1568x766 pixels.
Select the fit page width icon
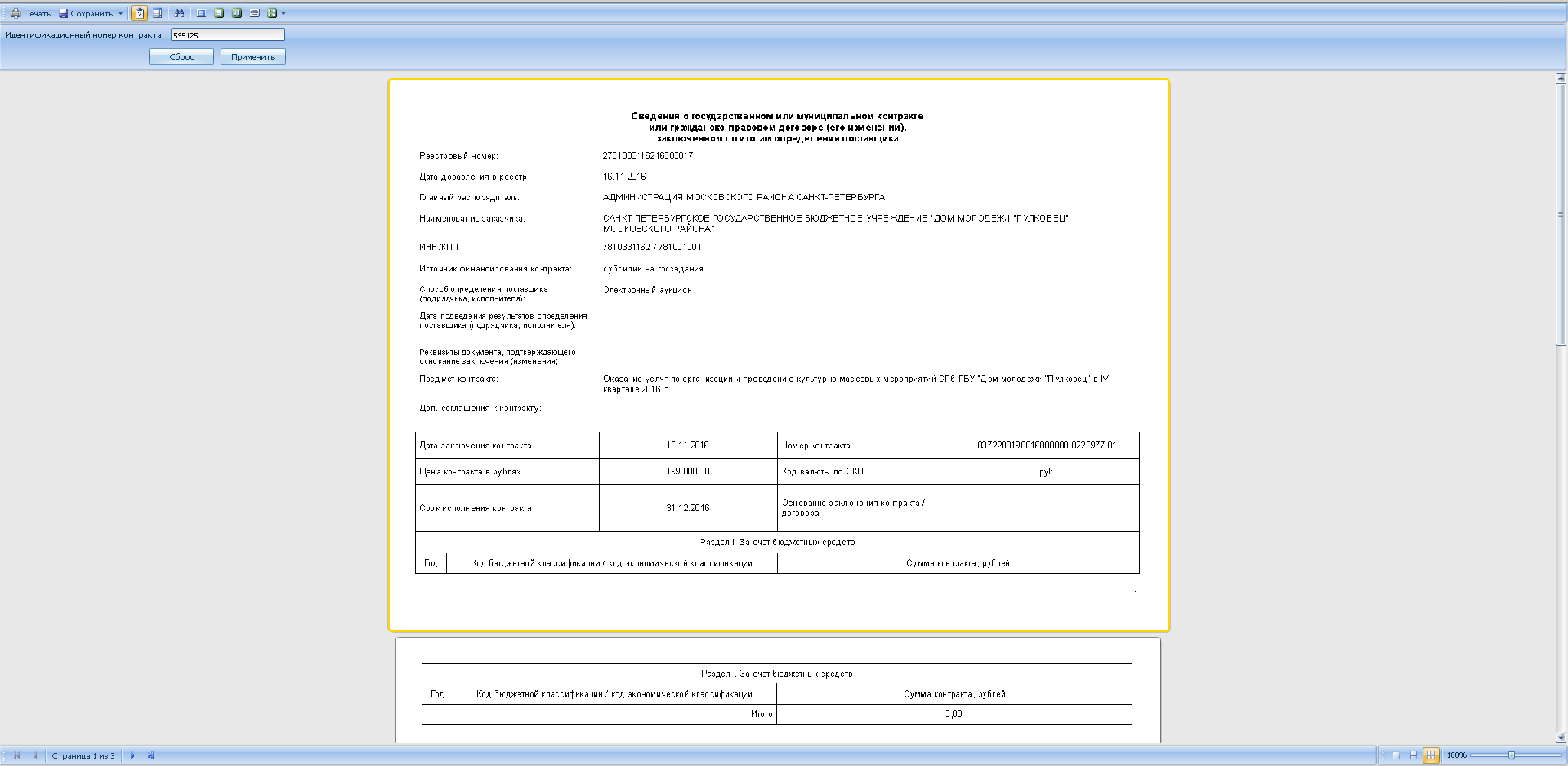click(255, 13)
